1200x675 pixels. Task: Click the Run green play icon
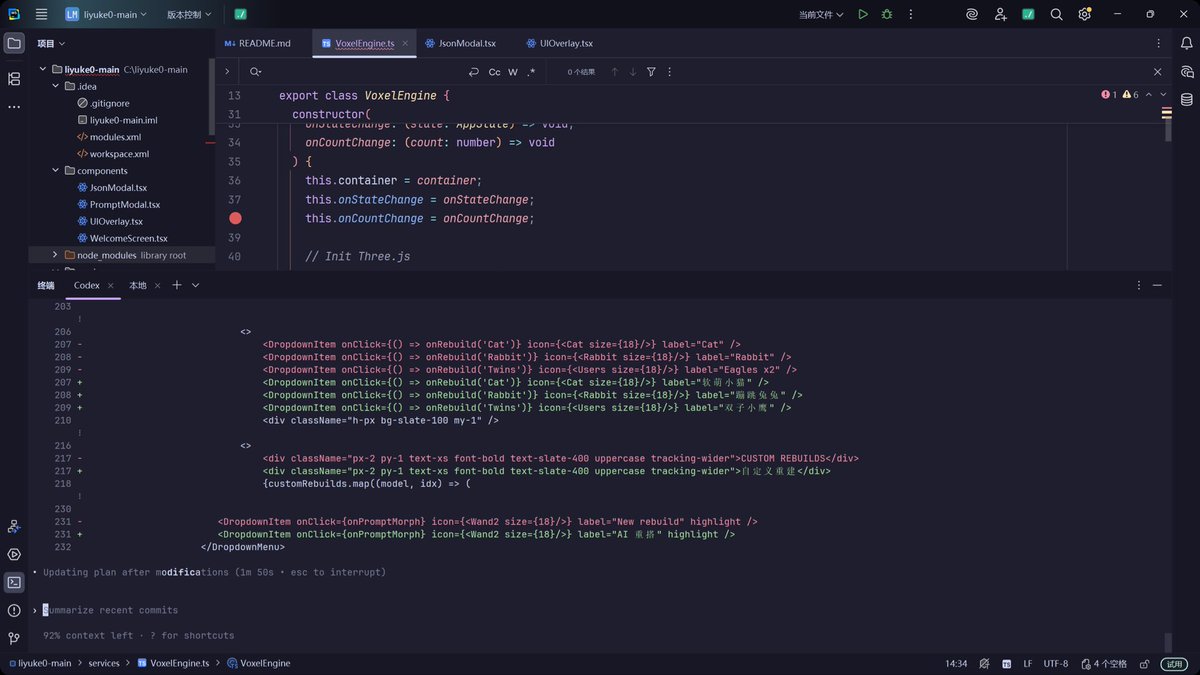coord(863,14)
